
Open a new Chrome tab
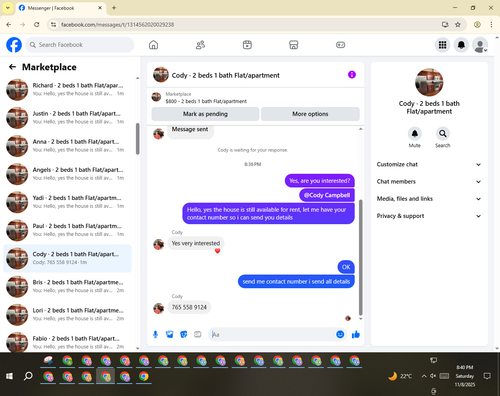pyautogui.click(x=114, y=8)
